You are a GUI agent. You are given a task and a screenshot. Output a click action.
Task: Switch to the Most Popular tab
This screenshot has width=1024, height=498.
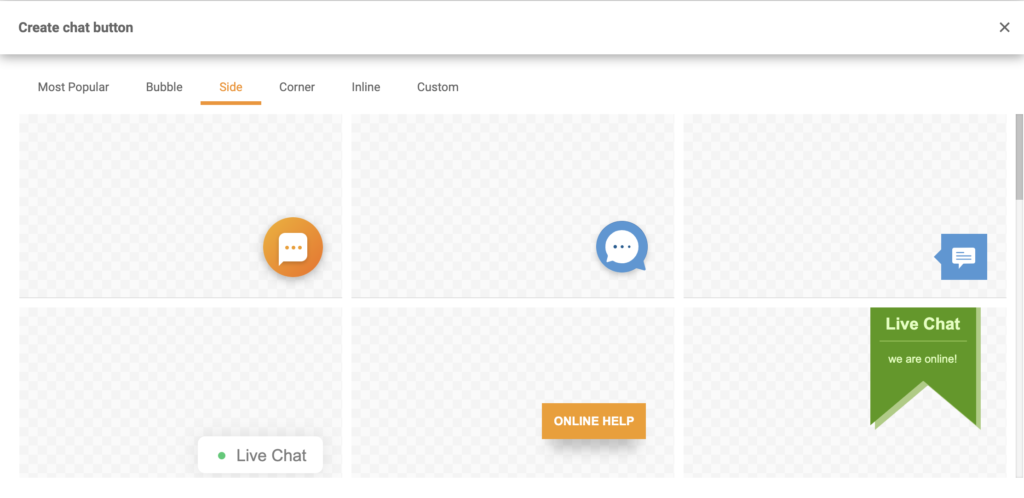click(x=73, y=87)
